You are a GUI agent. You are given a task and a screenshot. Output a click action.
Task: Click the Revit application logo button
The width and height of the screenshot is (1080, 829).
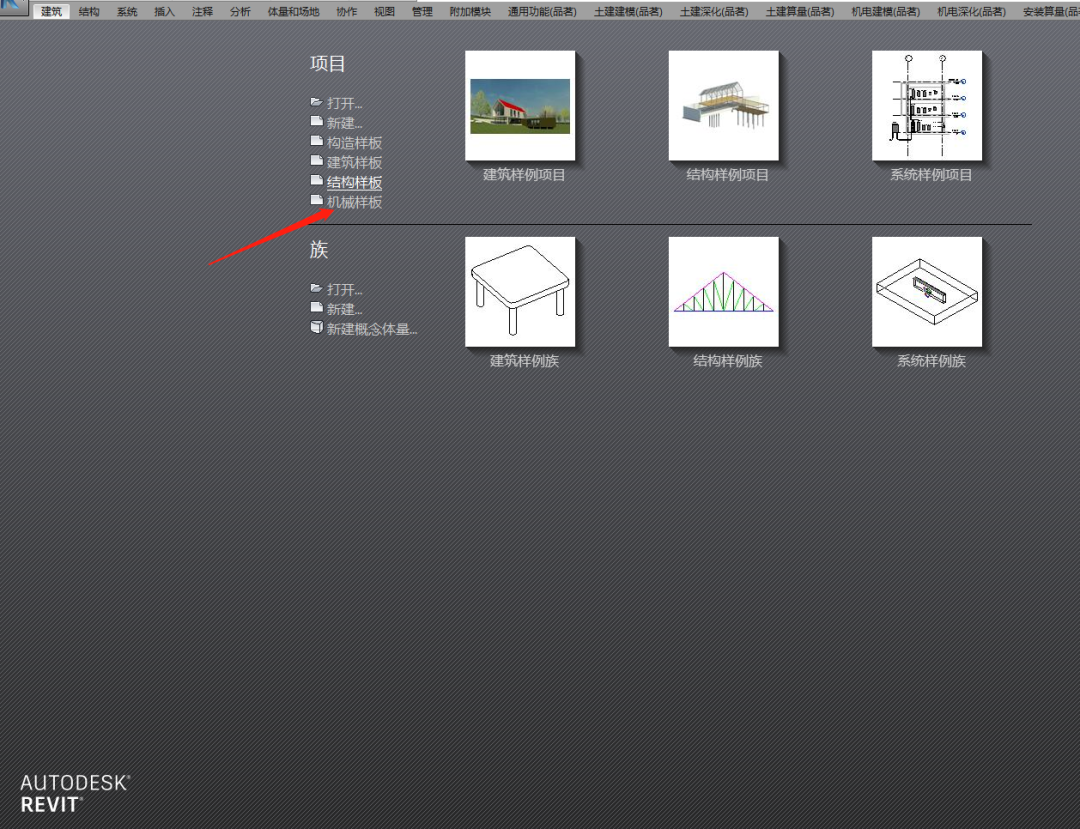(14, 8)
